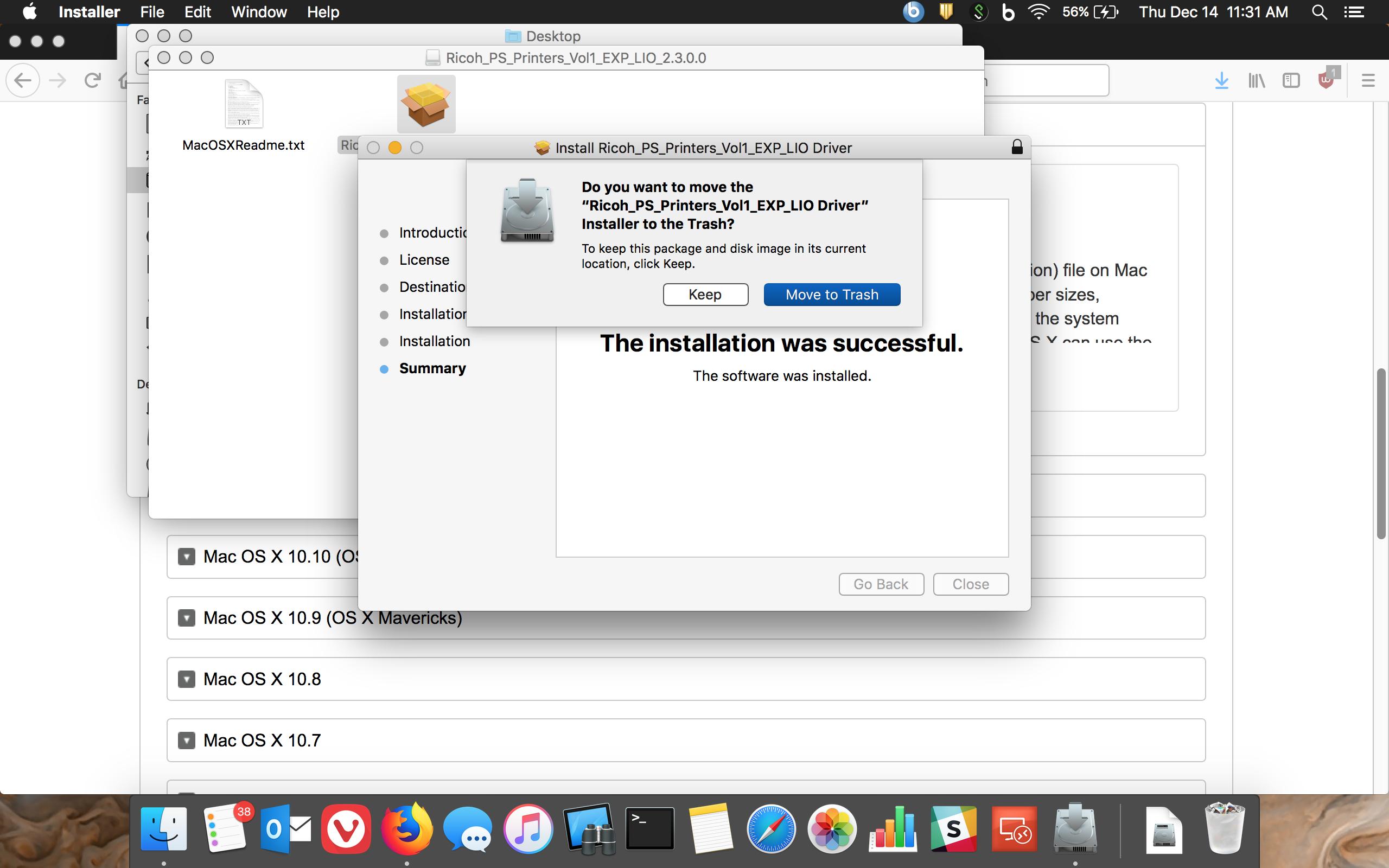Toggle Firefox sidebar icon
The image size is (1389, 868).
click(x=1291, y=80)
